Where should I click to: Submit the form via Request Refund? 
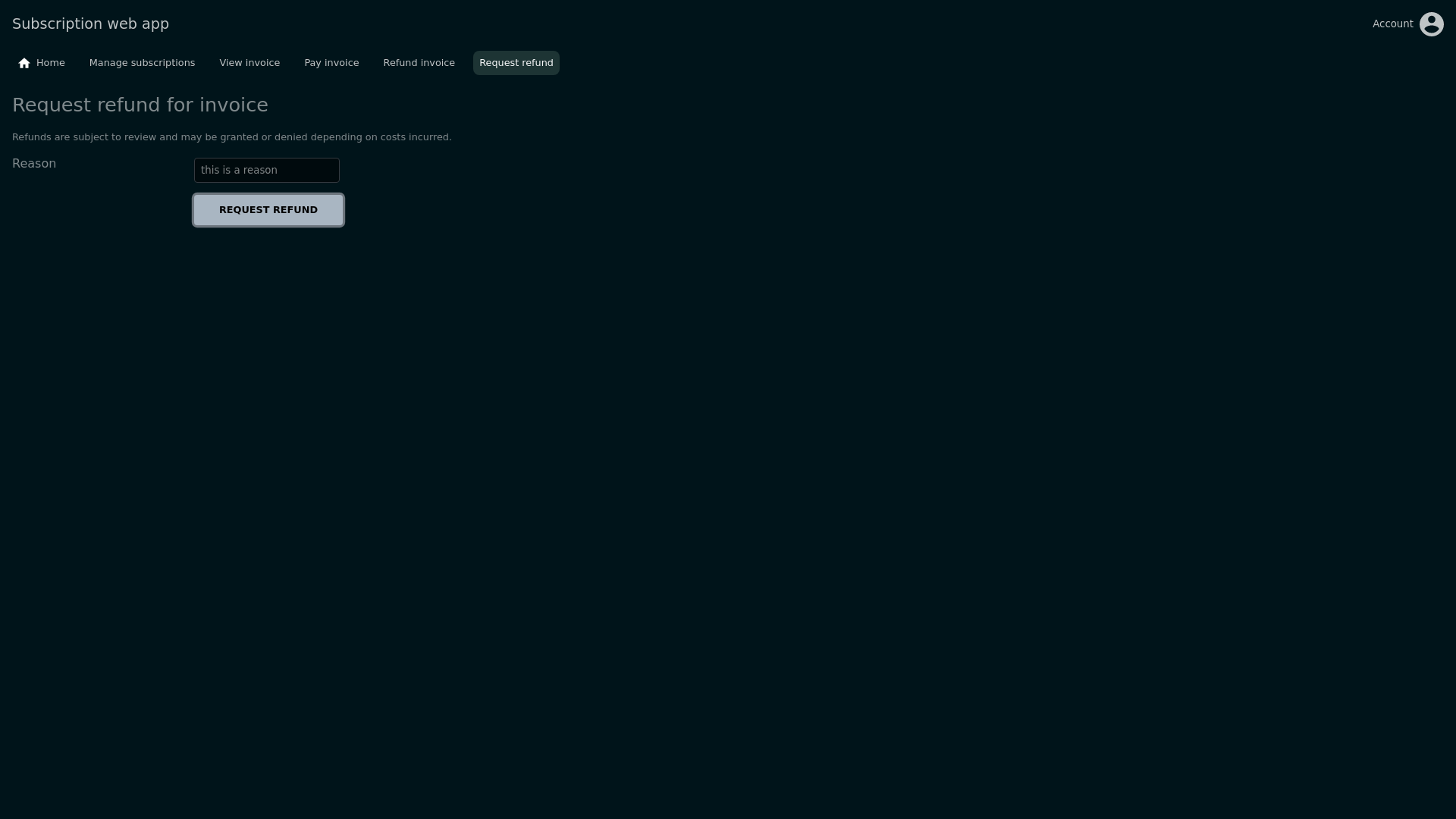[268, 210]
